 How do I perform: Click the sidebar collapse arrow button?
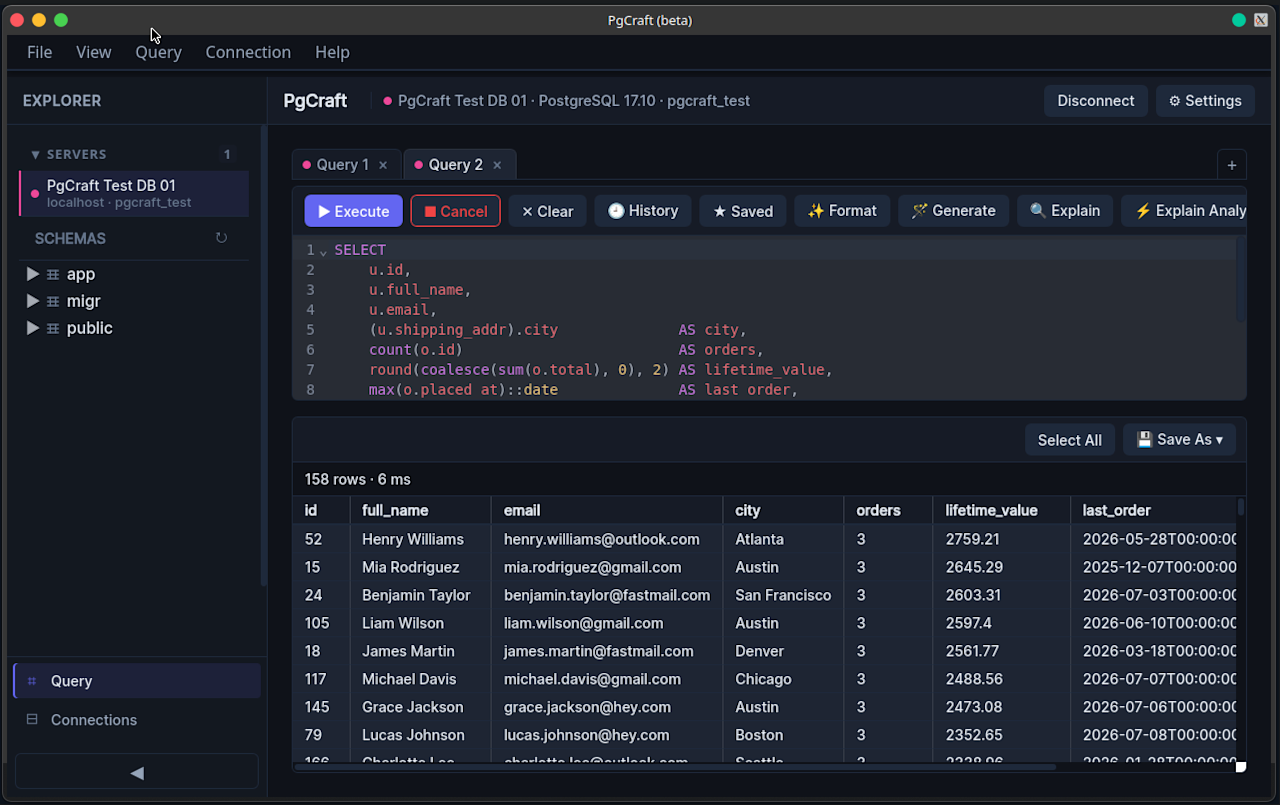click(137, 772)
